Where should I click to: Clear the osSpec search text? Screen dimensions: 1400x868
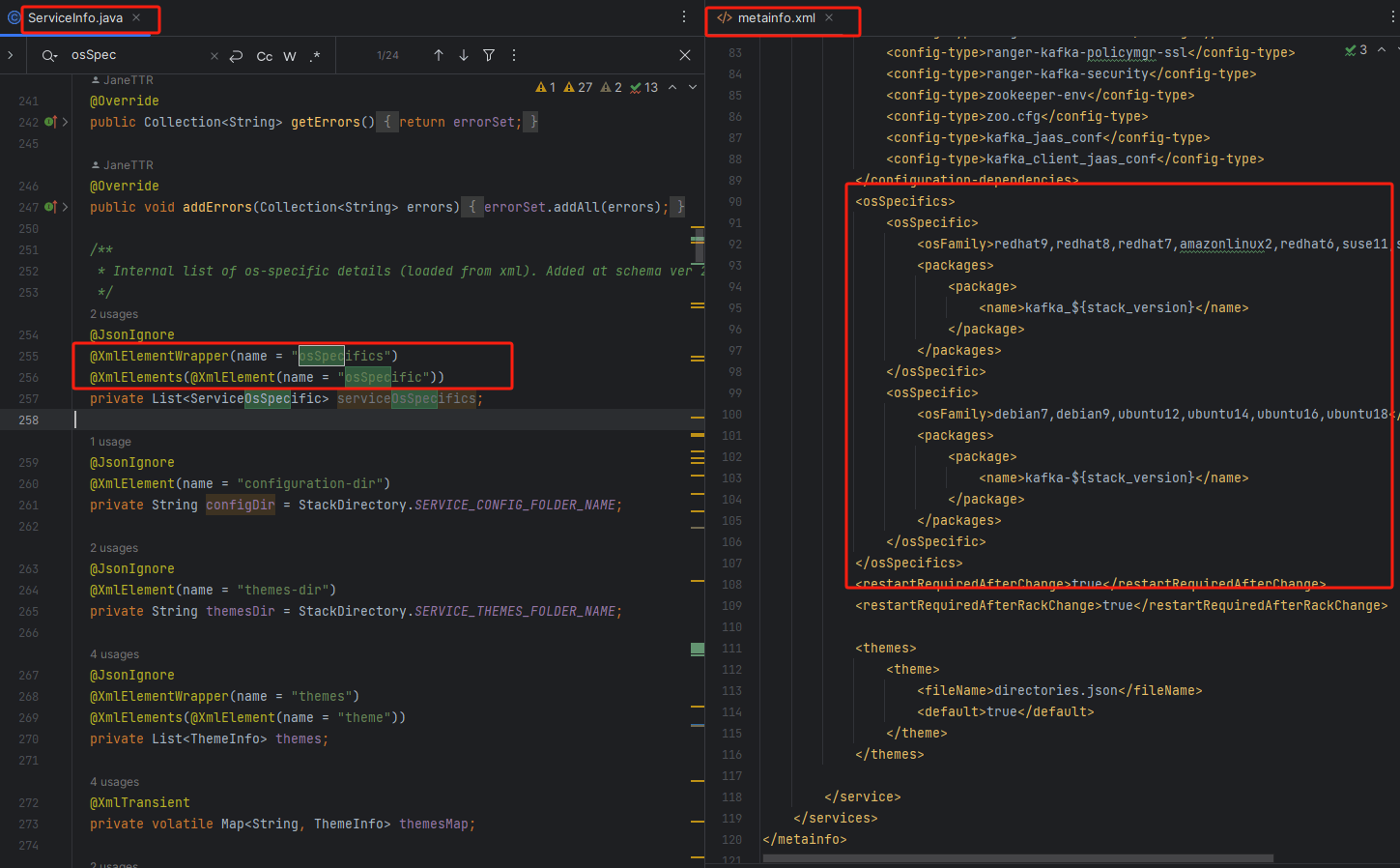point(214,56)
